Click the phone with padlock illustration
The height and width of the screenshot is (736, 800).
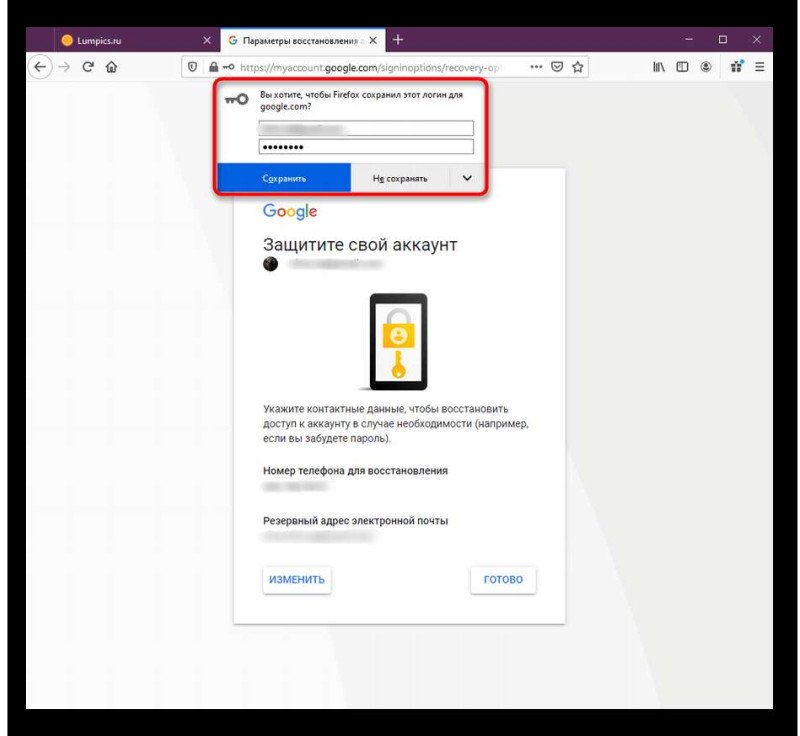tap(398, 342)
